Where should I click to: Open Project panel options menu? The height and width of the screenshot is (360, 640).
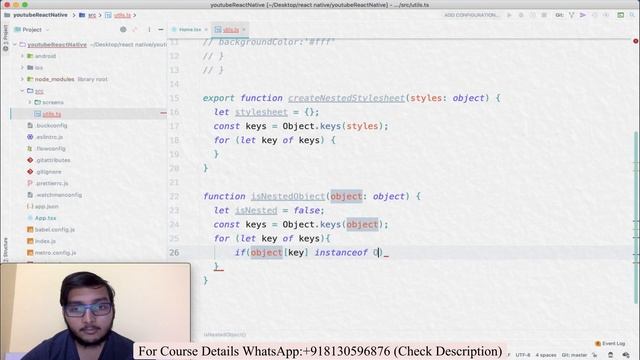point(149,29)
